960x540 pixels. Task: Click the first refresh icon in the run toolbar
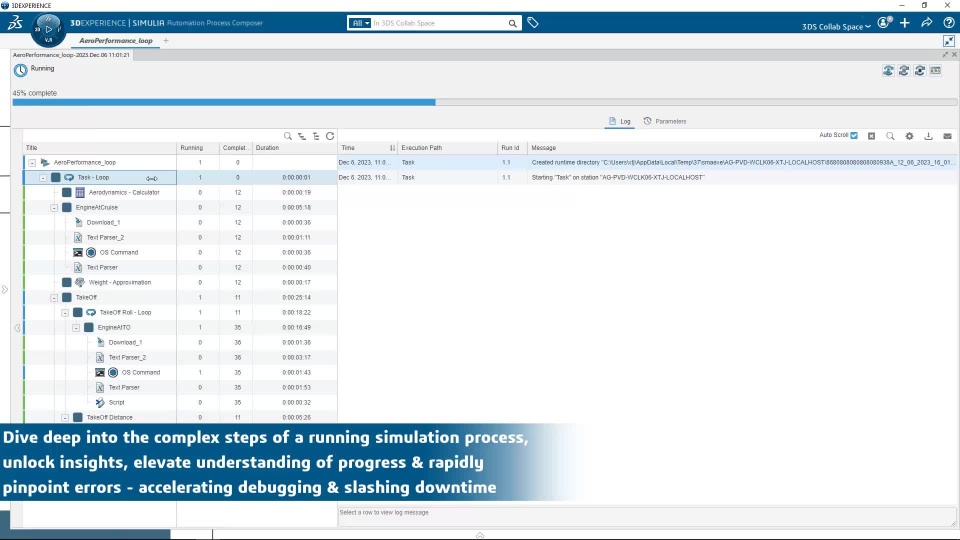888,70
